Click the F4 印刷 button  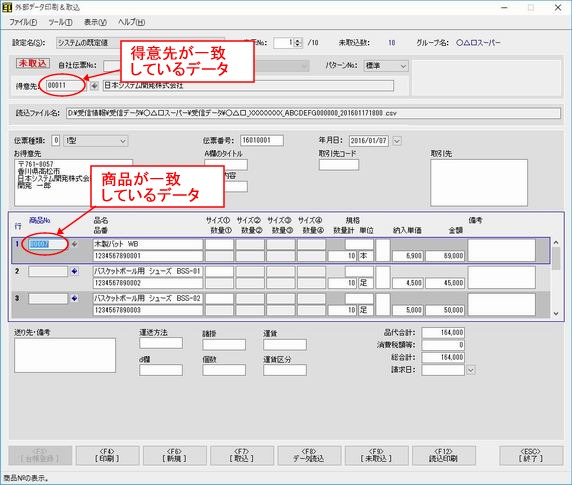click(x=107, y=455)
